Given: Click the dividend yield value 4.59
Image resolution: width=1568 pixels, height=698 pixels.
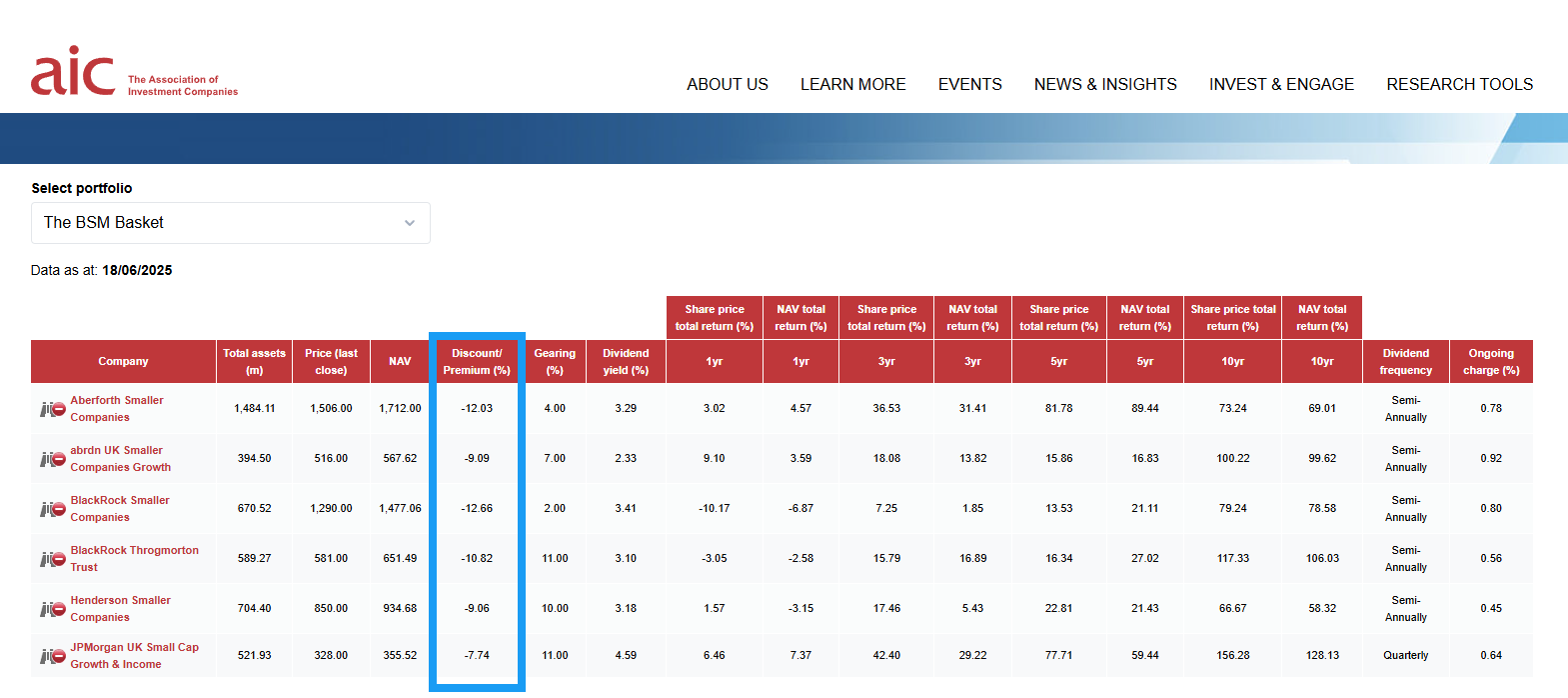Looking at the screenshot, I should click(x=626, y=655).
